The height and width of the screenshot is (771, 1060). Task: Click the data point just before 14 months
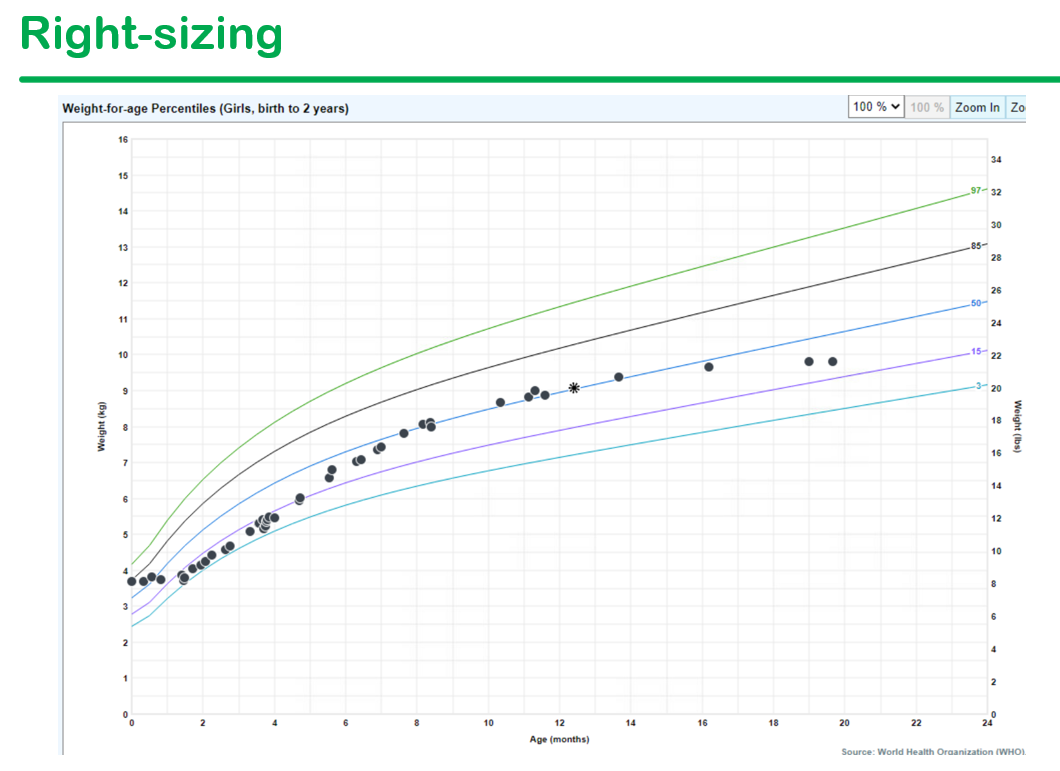click(619, 377)
